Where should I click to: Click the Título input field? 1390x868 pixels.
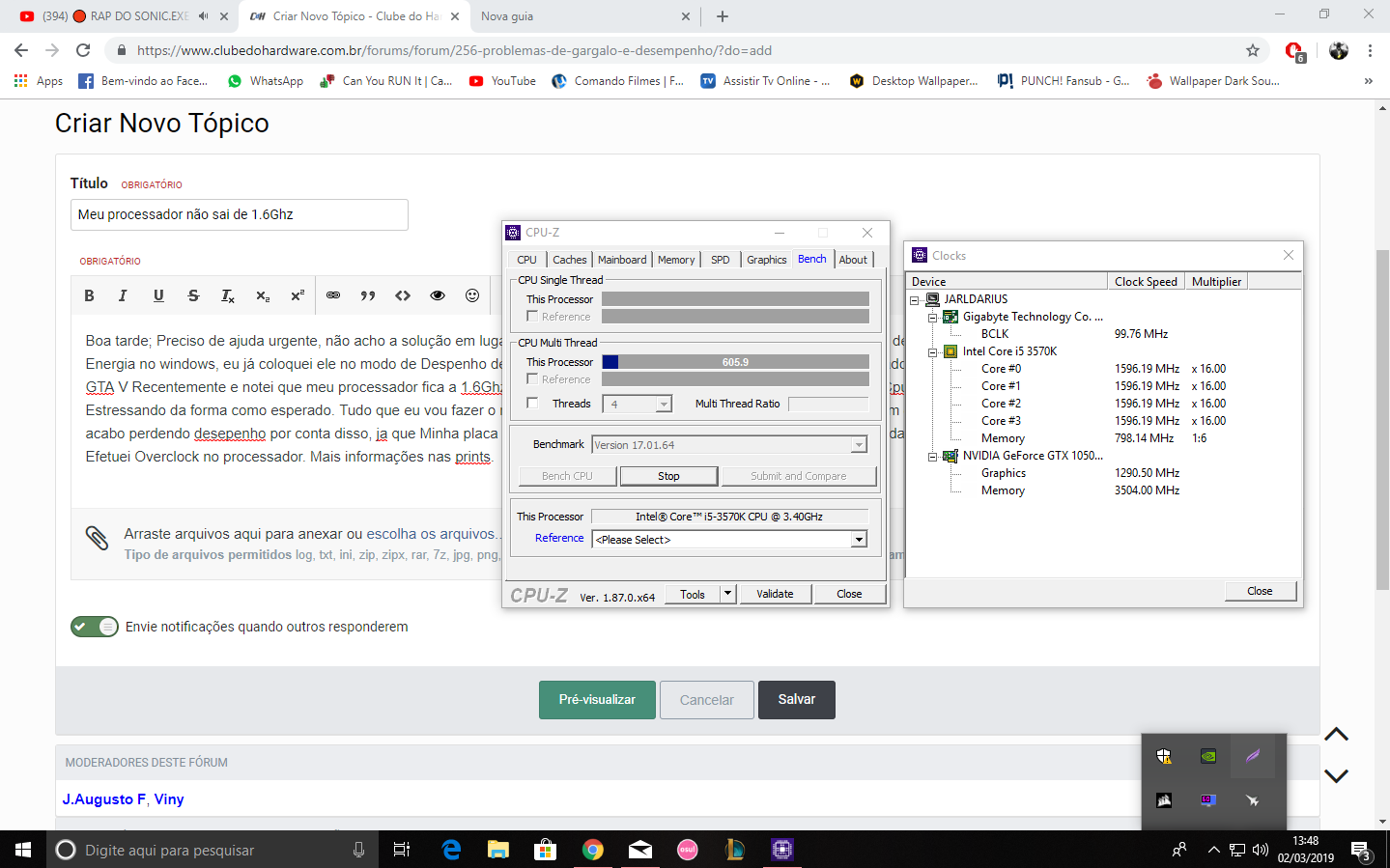tap(240, 214)
